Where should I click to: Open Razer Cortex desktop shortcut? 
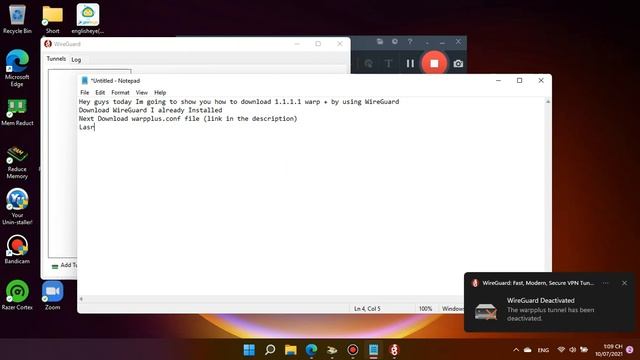tap(17, 295)
